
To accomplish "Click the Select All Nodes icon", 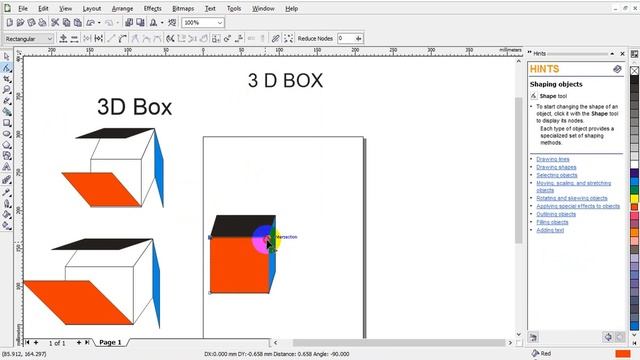I will click(x=288, y=38).
